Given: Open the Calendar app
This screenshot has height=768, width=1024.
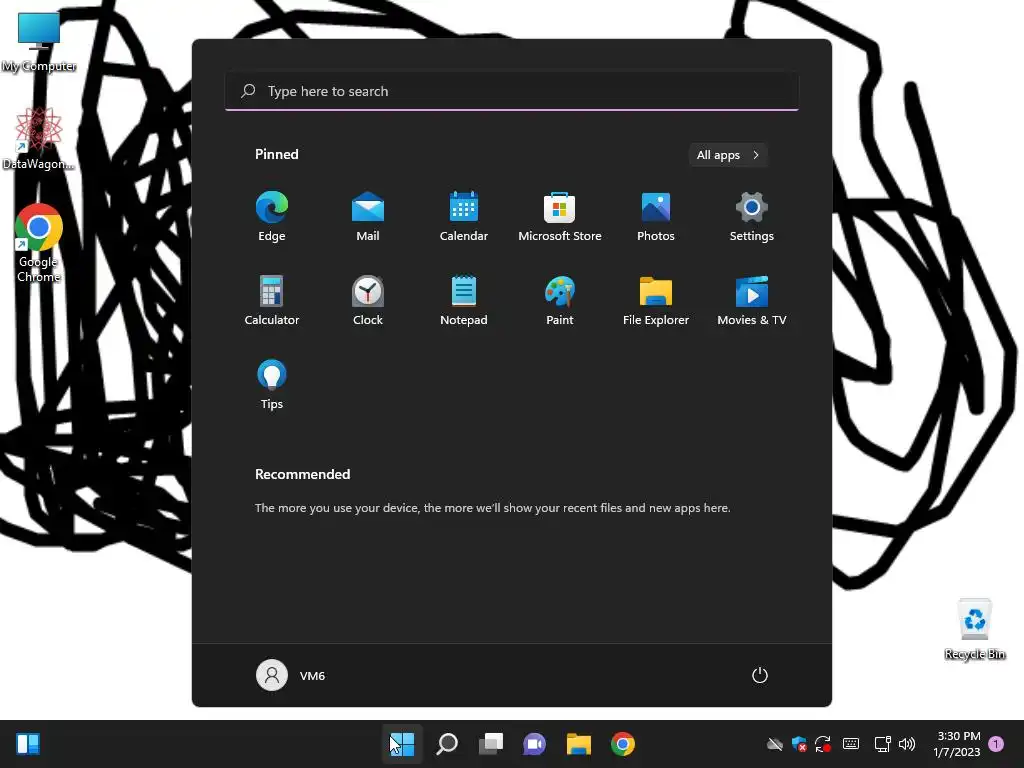Looking at the screenshot, I should tap(464, 216).
